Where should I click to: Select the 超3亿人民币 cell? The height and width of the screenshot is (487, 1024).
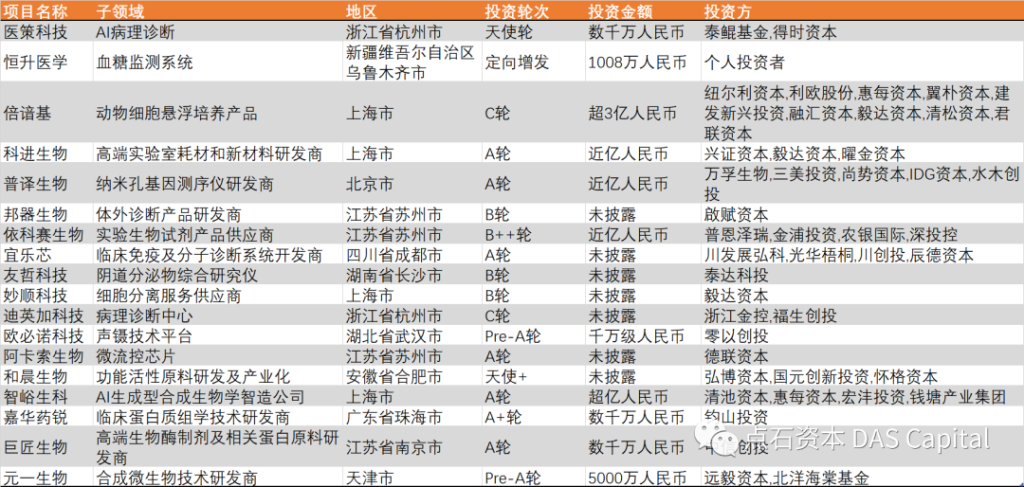tap(643, 112)
